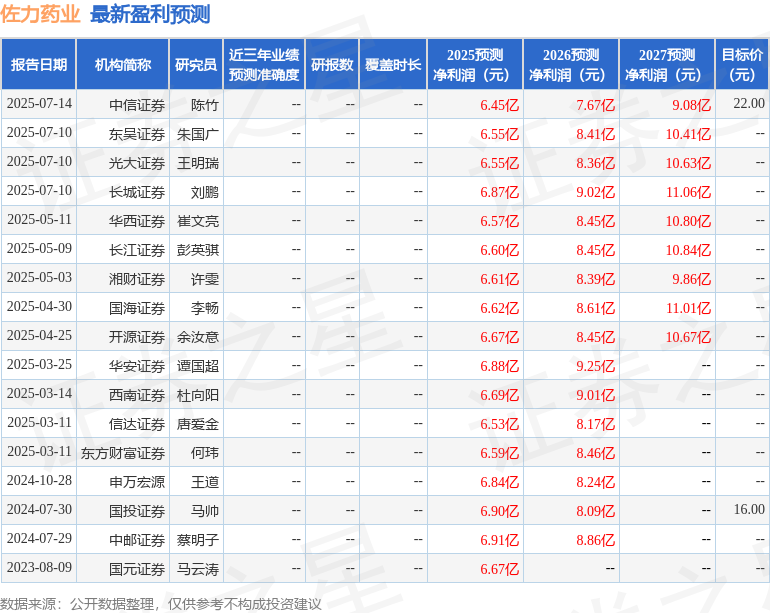
Task: Click the 佐力药业 title text
Action: [x=40, y=14]
